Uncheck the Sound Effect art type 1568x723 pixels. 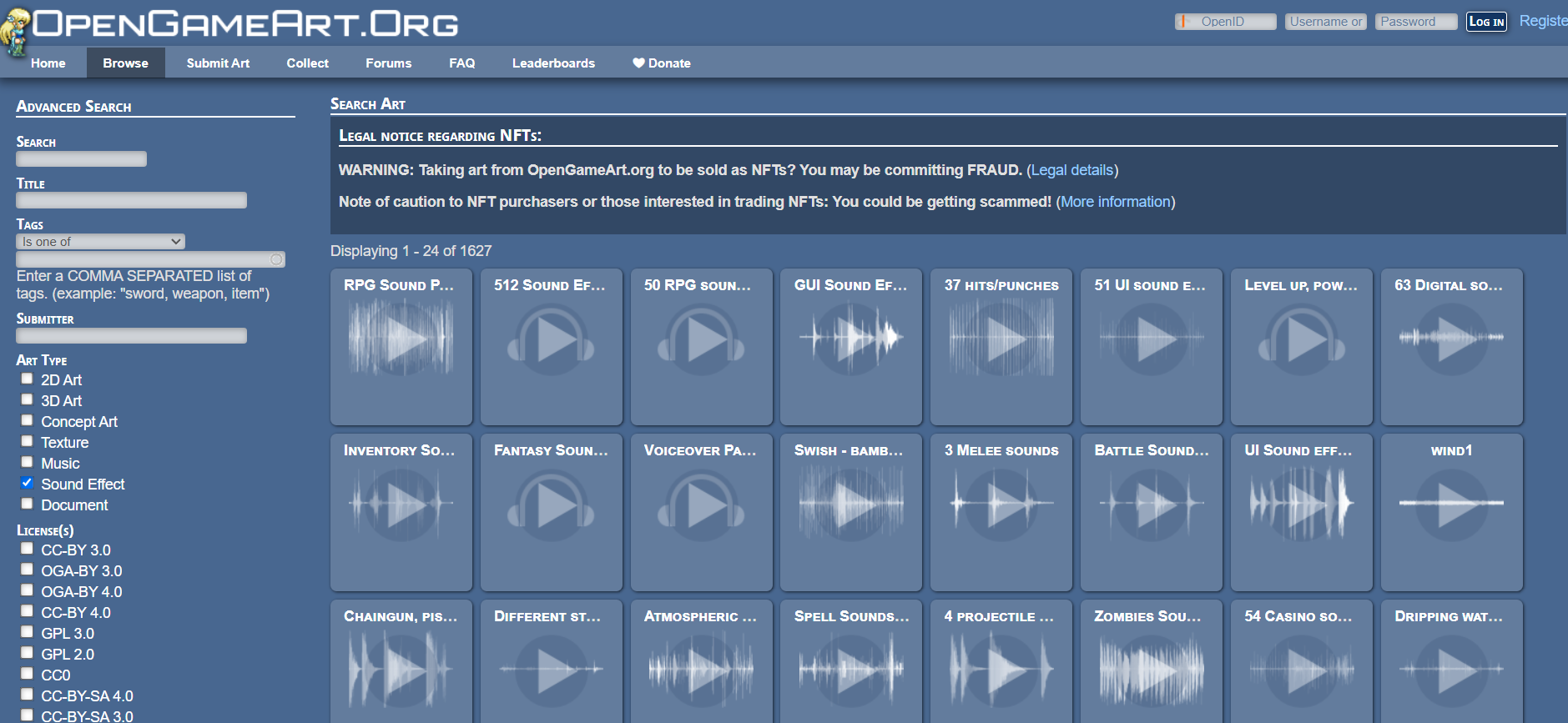coord(28,483)
